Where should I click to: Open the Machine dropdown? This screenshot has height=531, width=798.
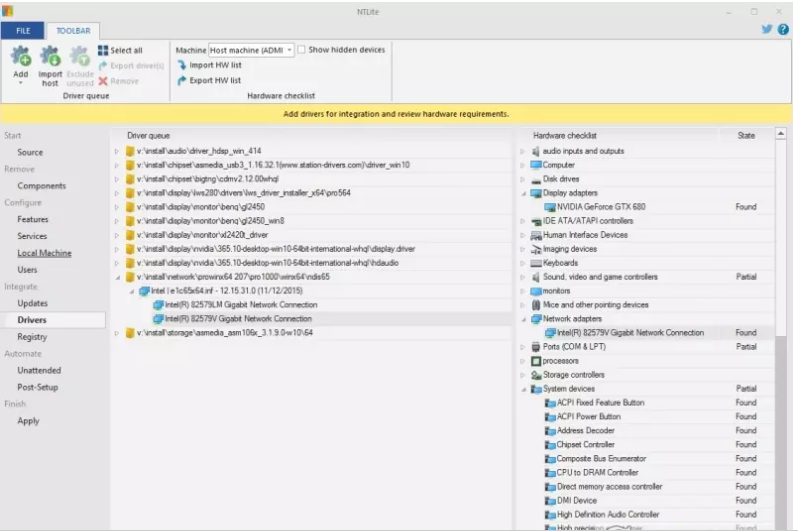click(251, 50)
